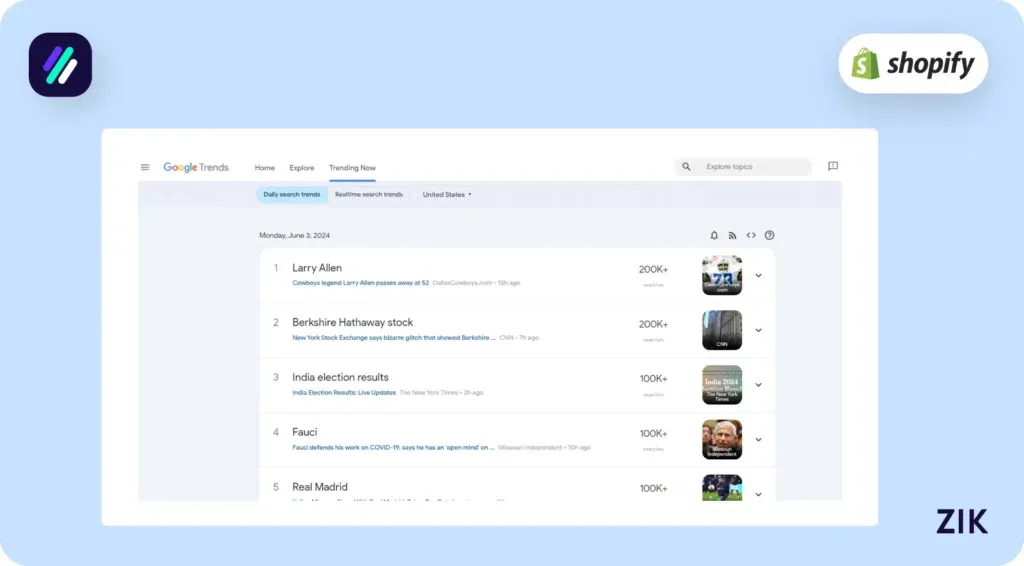Open the hamburger main menu
This screenshot has width=1024, height=566.
[145, 167]
